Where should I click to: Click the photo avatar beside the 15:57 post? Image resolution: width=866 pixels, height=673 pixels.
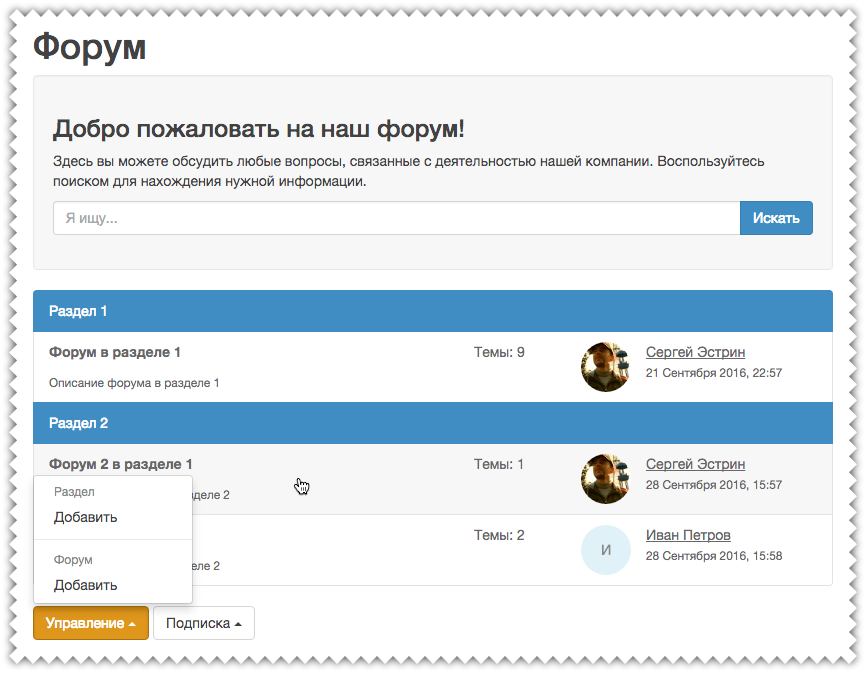(x=605, y=478)
